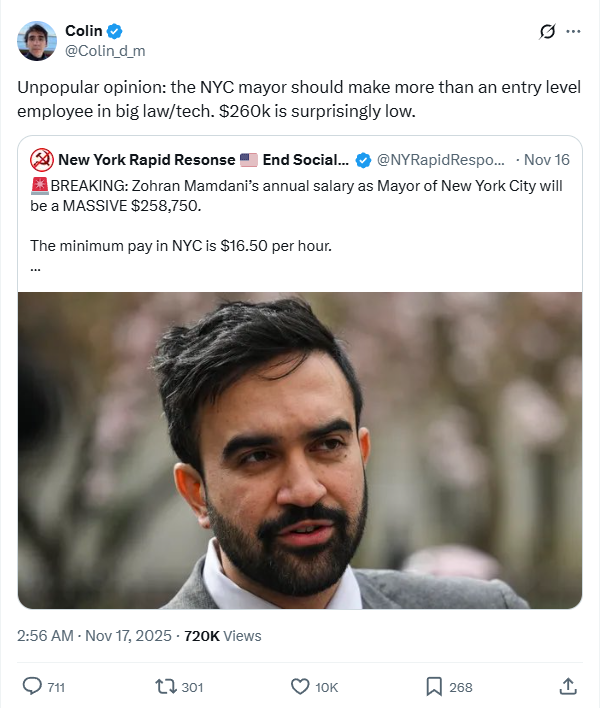
Task: Click the reply speech bubble icon
Action: [x=33, y=686]
